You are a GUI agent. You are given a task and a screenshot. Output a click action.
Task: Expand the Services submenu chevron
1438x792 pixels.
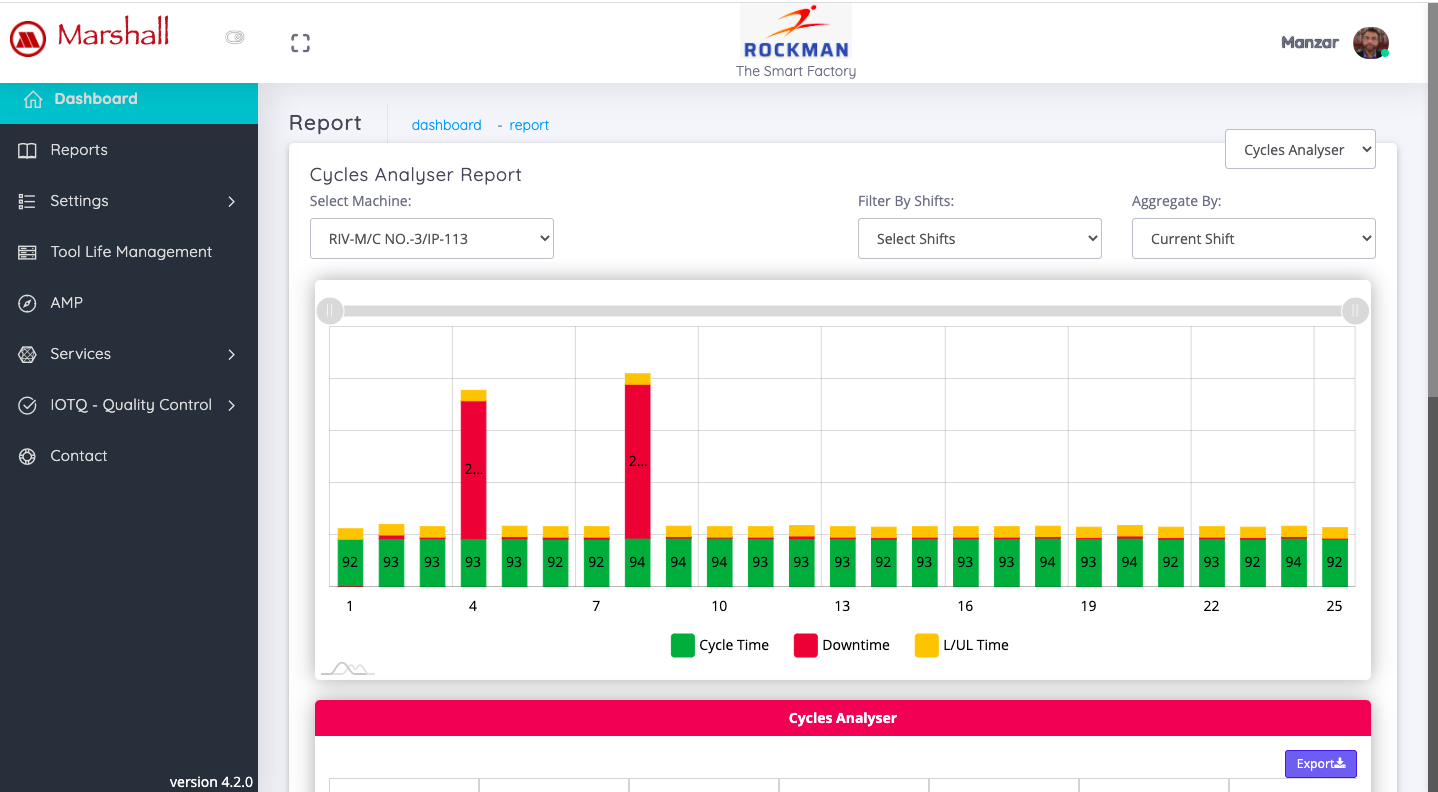[x=232, y=354]
